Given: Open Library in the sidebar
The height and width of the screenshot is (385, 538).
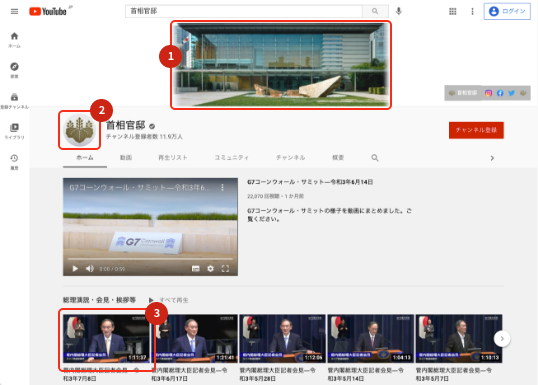Looking at the screenshot, I should click(x=14, y=131).
